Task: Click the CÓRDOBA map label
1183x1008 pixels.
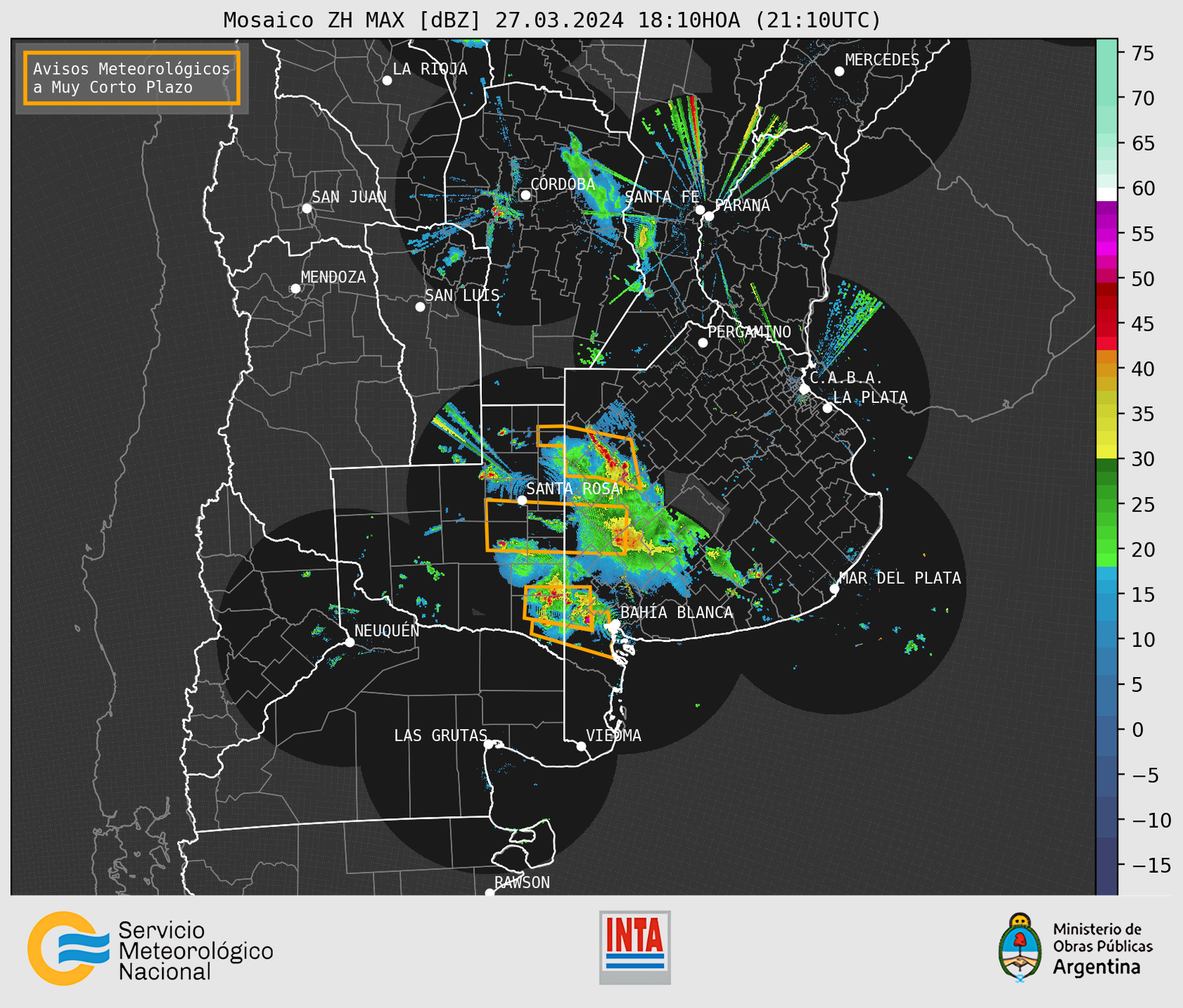Action: pyautogui.click(x=563, y=184)
